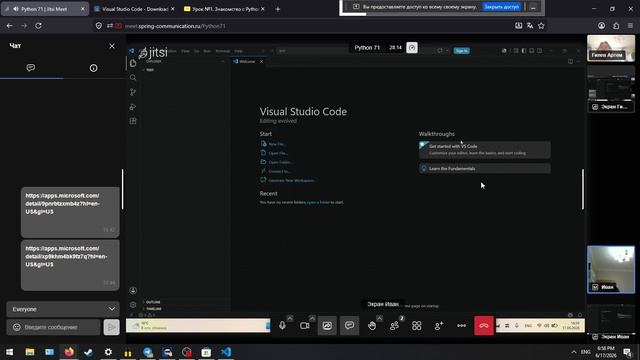This screenshot has width=640, height=360.
Task: Switch to Python 71 Jitsi Meet browser tab
Action: (x=44, y=9)
